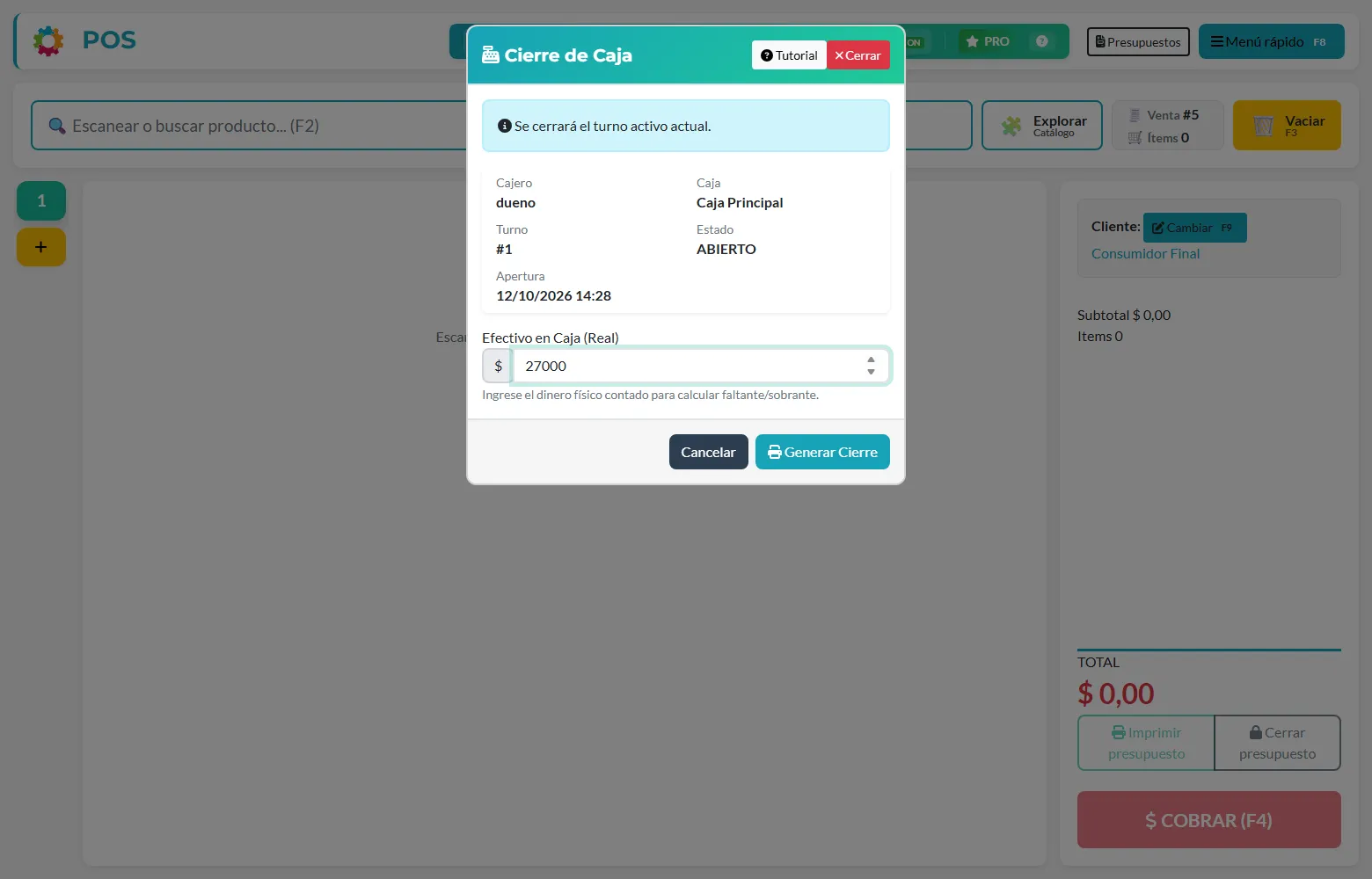
Task: Click the trash bin icon on Vaciar
Action: coord(1263,126)
